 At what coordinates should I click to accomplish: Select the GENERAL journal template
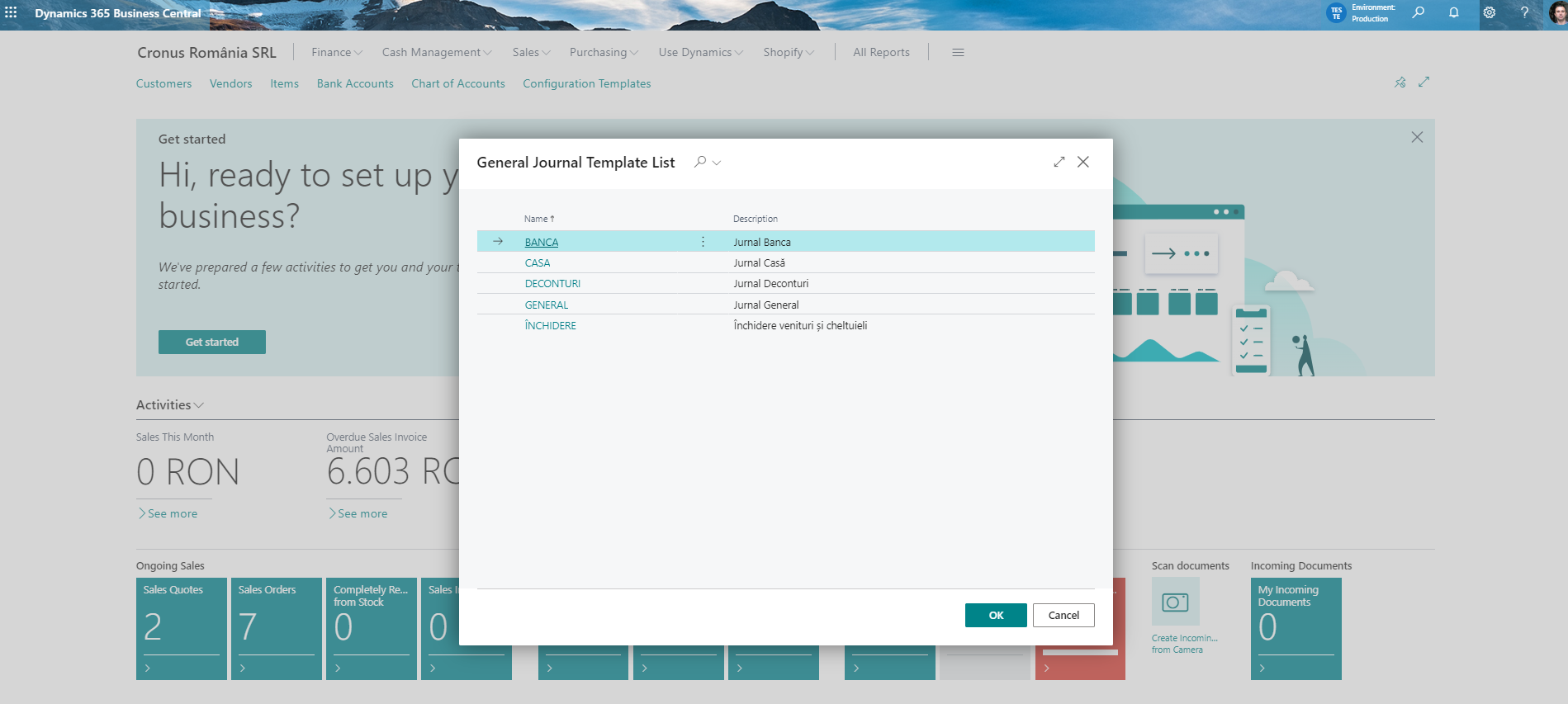point(547,305)
